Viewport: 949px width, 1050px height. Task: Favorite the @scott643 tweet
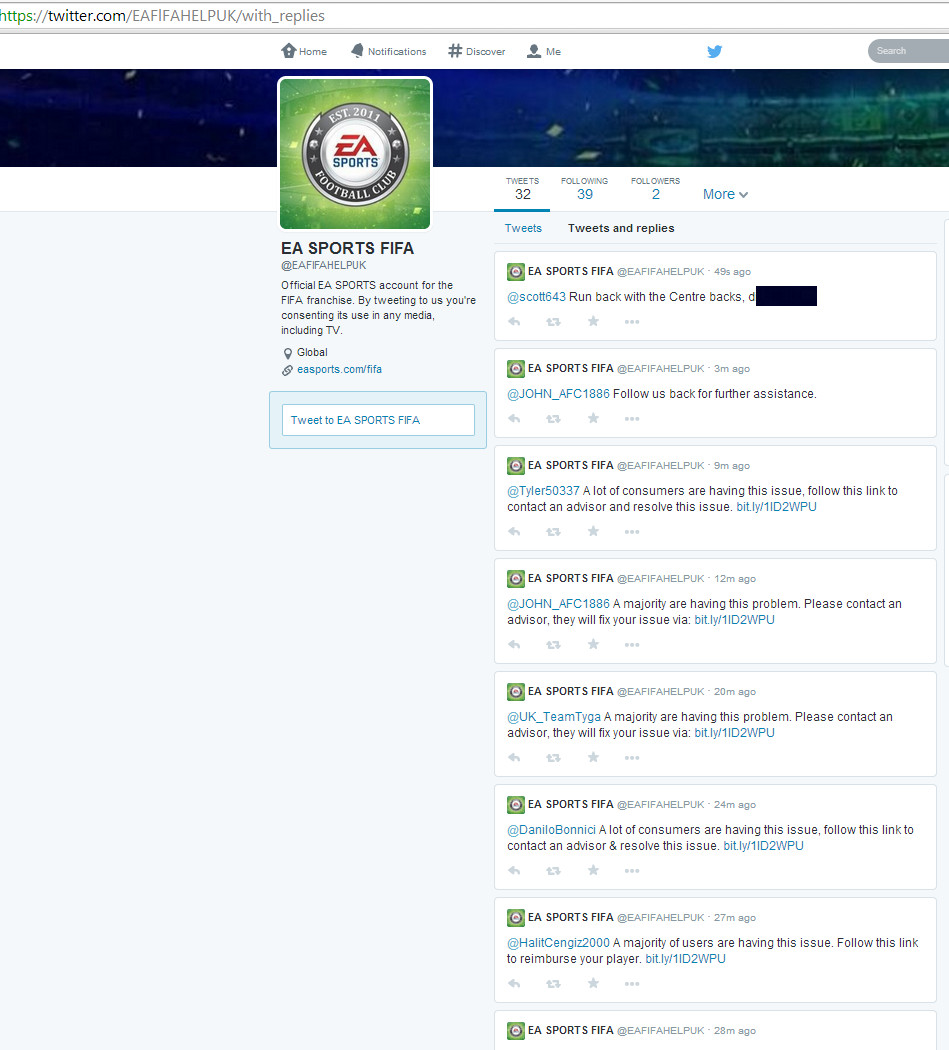coord(593,321)
